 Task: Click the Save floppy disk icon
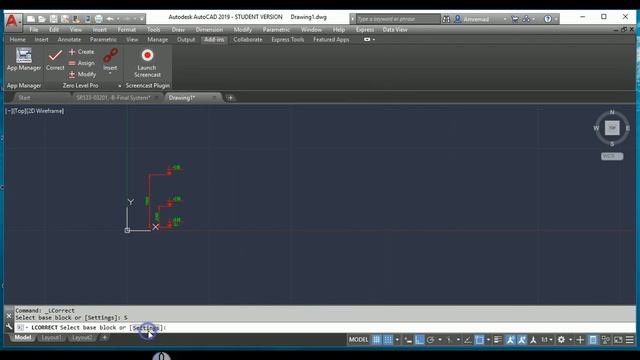point(53,19)
